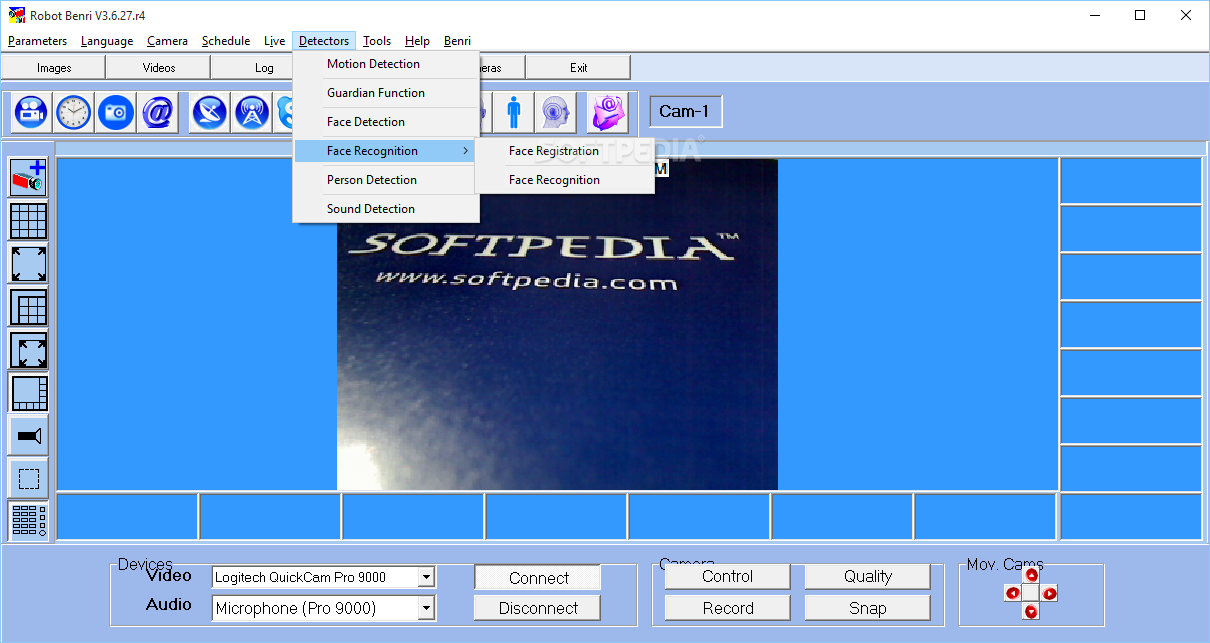Close the open Detectors menu
The width and height of the screenshot is (1210, 643).
click(324, 41)
